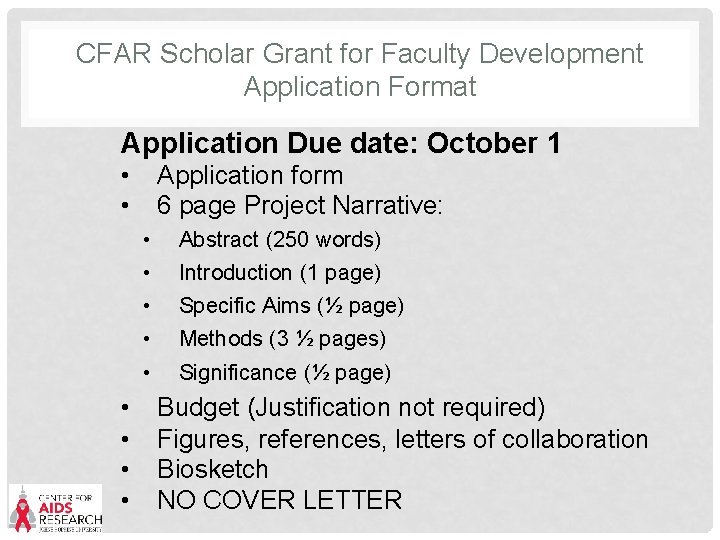
Task: Select the 'Methods (3 ½ pages)' line
Action: pyautogui.click(x=282, y=339)
